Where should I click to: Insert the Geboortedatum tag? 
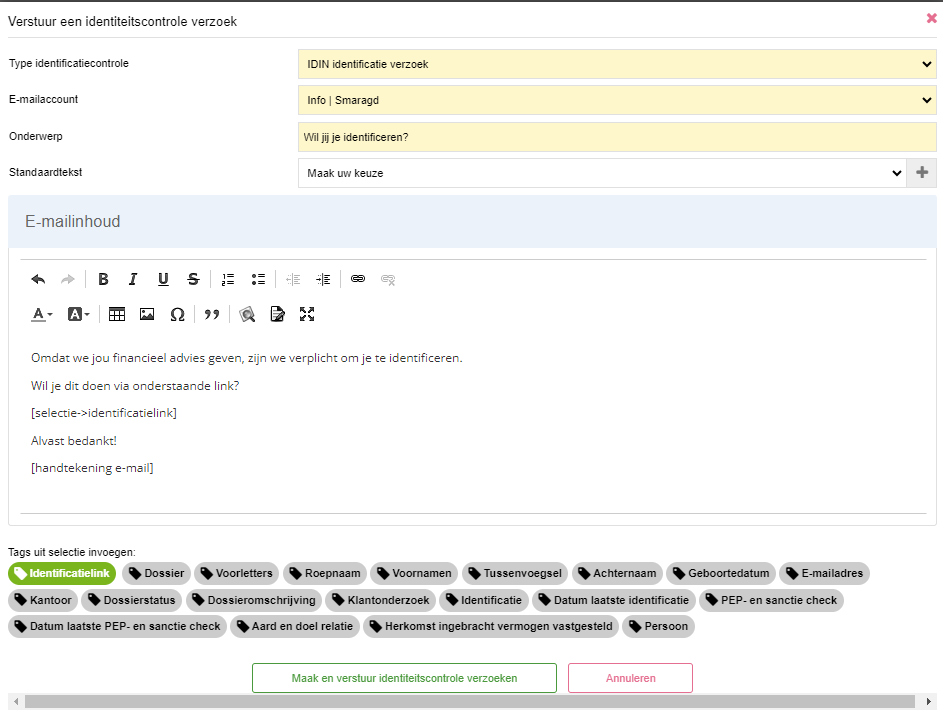[x=721, y=574]
